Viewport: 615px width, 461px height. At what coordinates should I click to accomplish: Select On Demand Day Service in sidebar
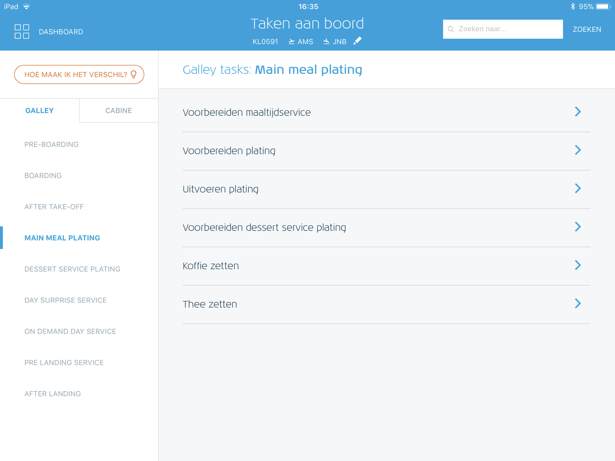[70, 332]
